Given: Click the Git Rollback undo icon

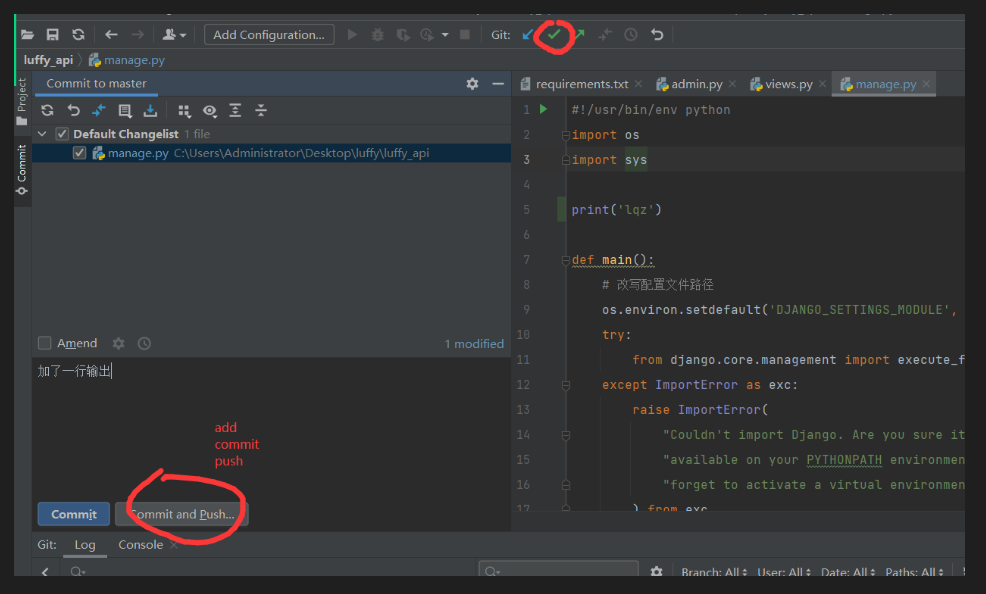Looking at the screenshot, I should 657,35.
